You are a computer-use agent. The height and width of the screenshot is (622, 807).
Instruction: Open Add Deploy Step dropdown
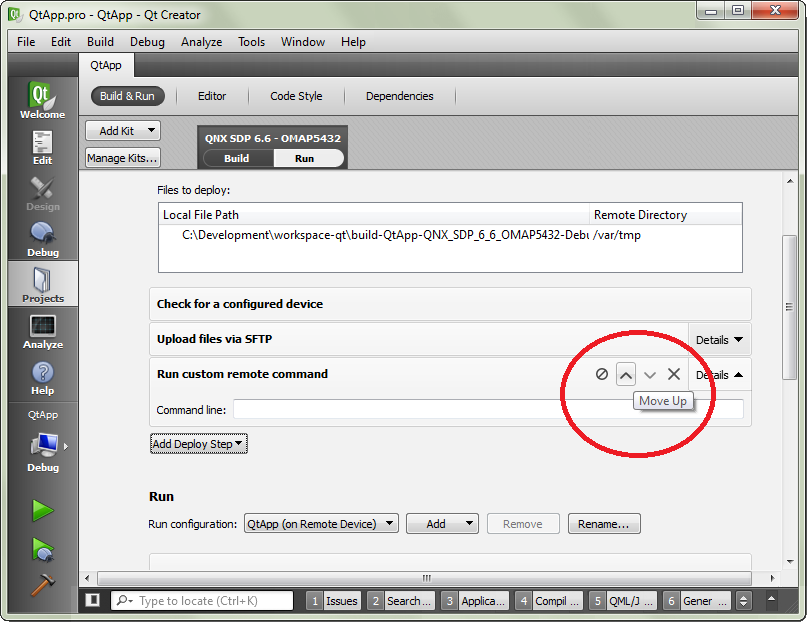[198, 444]
